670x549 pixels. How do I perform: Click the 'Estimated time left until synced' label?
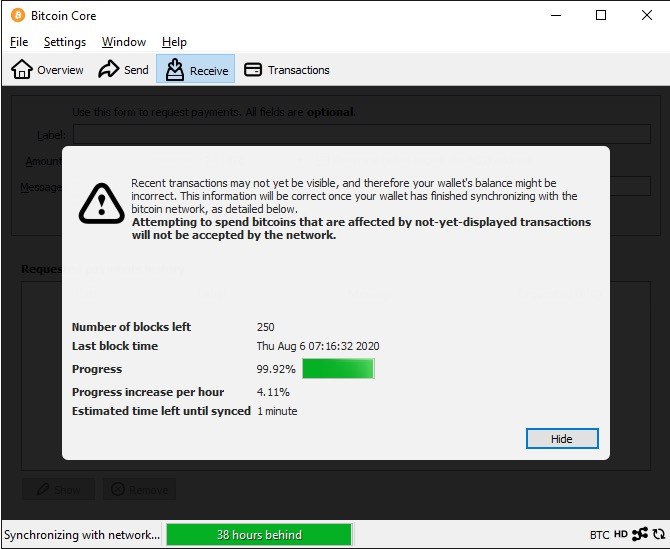161,411
